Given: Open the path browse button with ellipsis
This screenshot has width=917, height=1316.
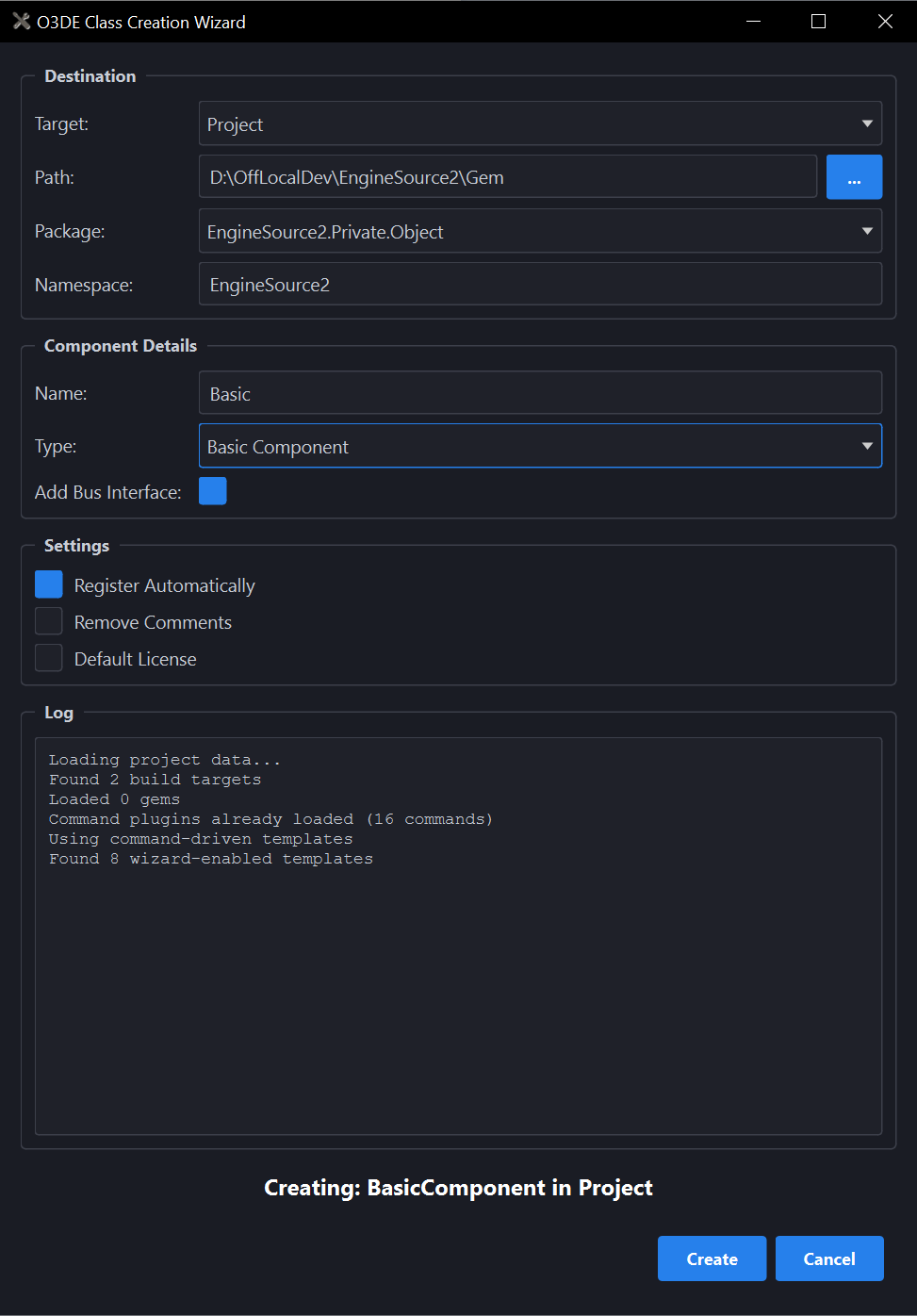Looking at the screenshot, I should (854, 176).
